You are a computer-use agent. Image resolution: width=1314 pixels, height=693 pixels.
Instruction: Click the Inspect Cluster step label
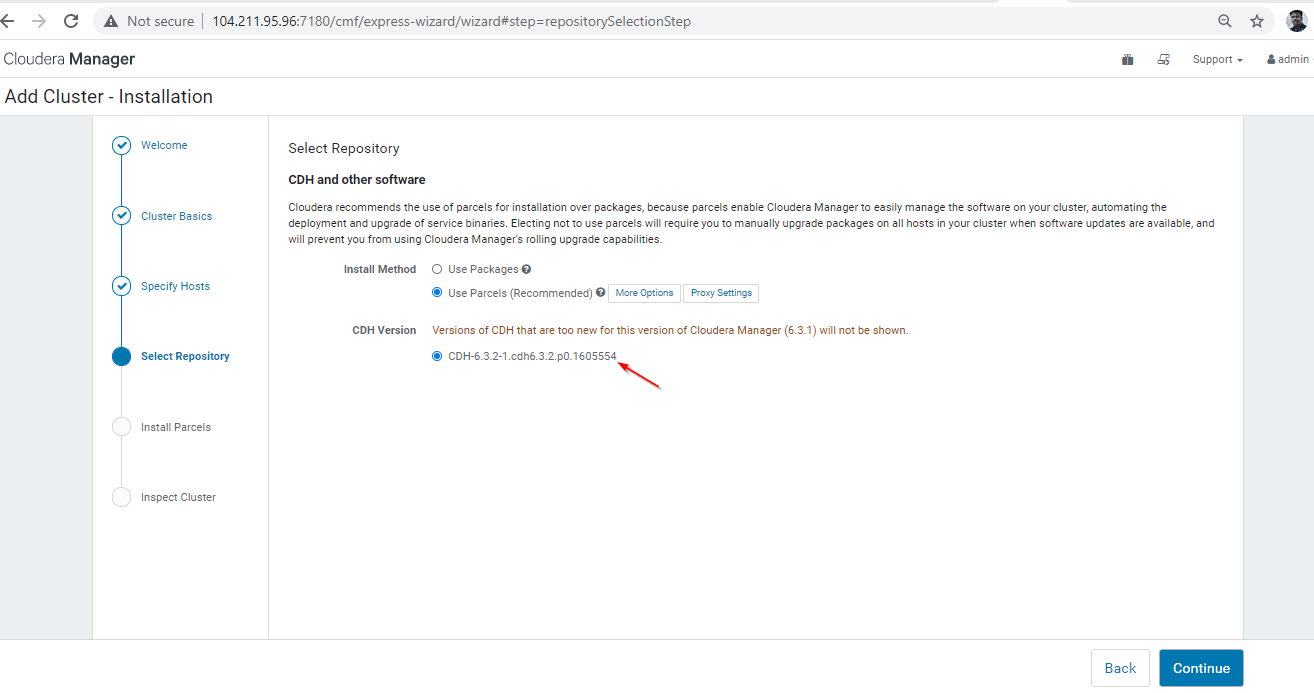click(178, 497)
